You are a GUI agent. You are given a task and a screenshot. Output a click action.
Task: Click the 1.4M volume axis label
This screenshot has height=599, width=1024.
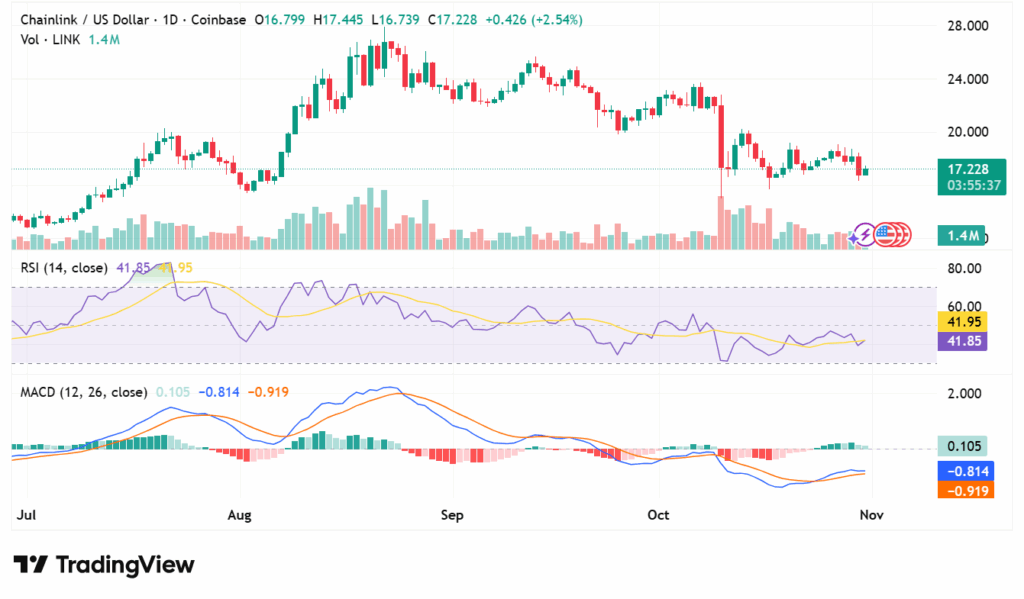point(961,236)
